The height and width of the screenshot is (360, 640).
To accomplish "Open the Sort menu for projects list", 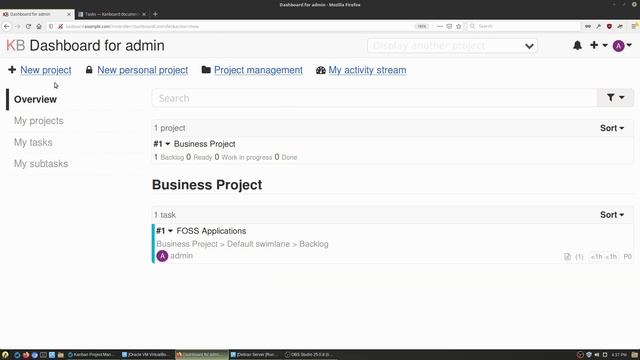I will tap(612, 128).
